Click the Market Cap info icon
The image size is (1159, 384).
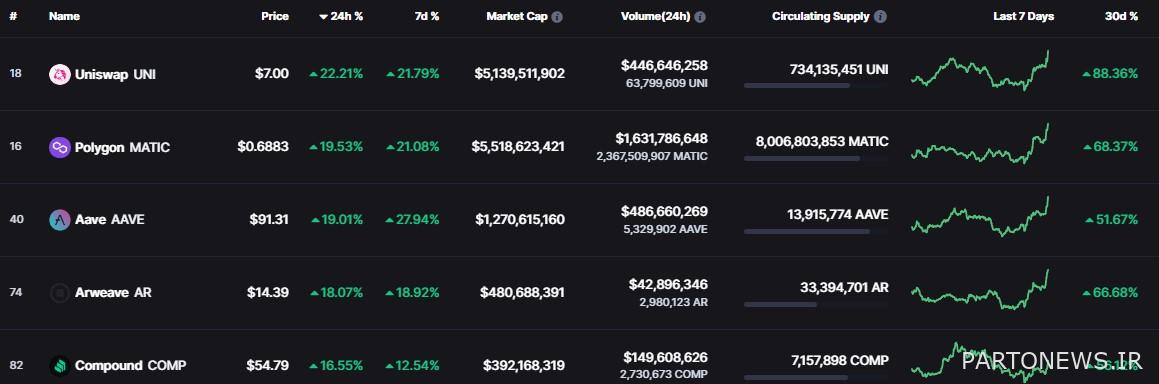[557, 16]
